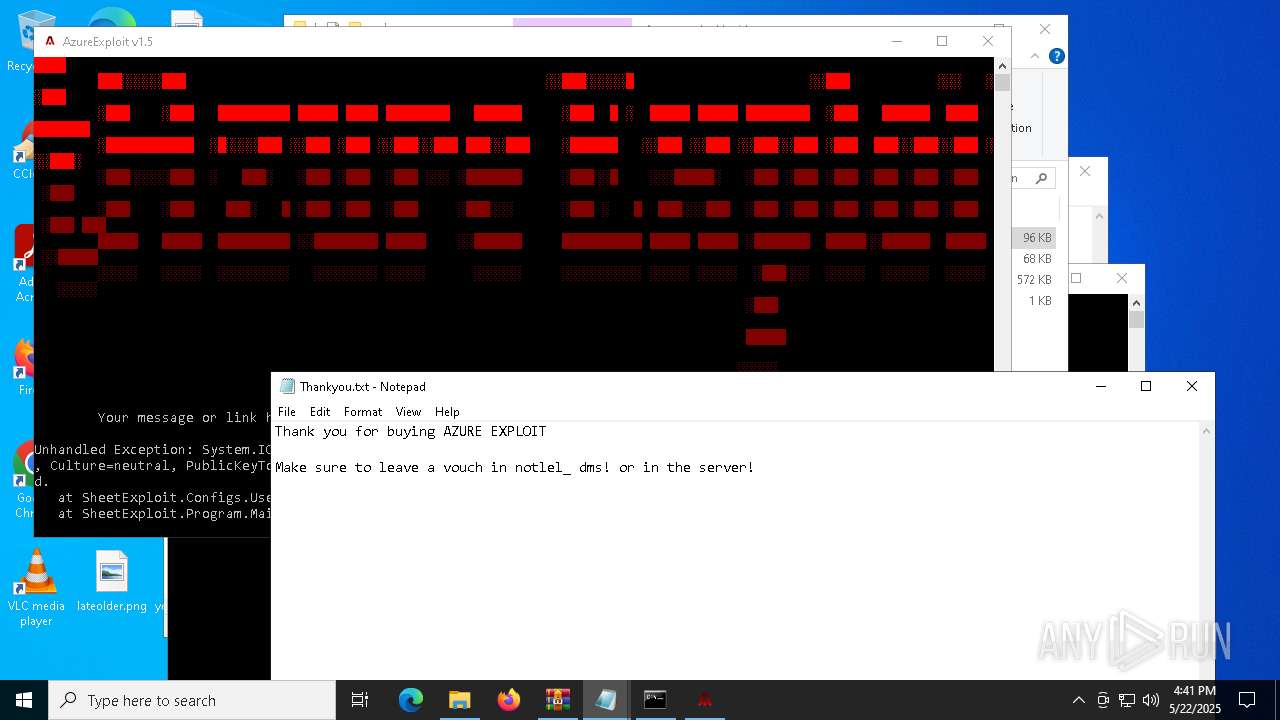Click the Notepad vertical scrollbar up arrow
1280x720 pixels.
click(x=1206, y=431)
